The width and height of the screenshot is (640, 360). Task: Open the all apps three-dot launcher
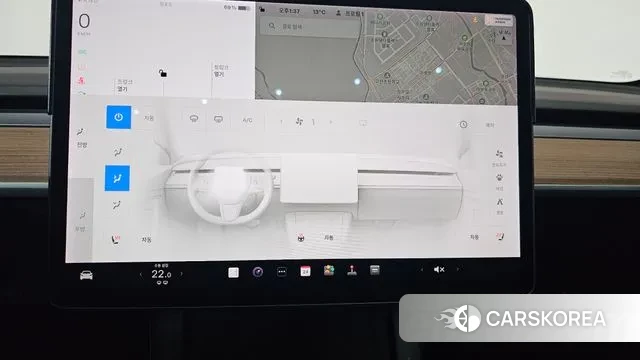(282, 272)
